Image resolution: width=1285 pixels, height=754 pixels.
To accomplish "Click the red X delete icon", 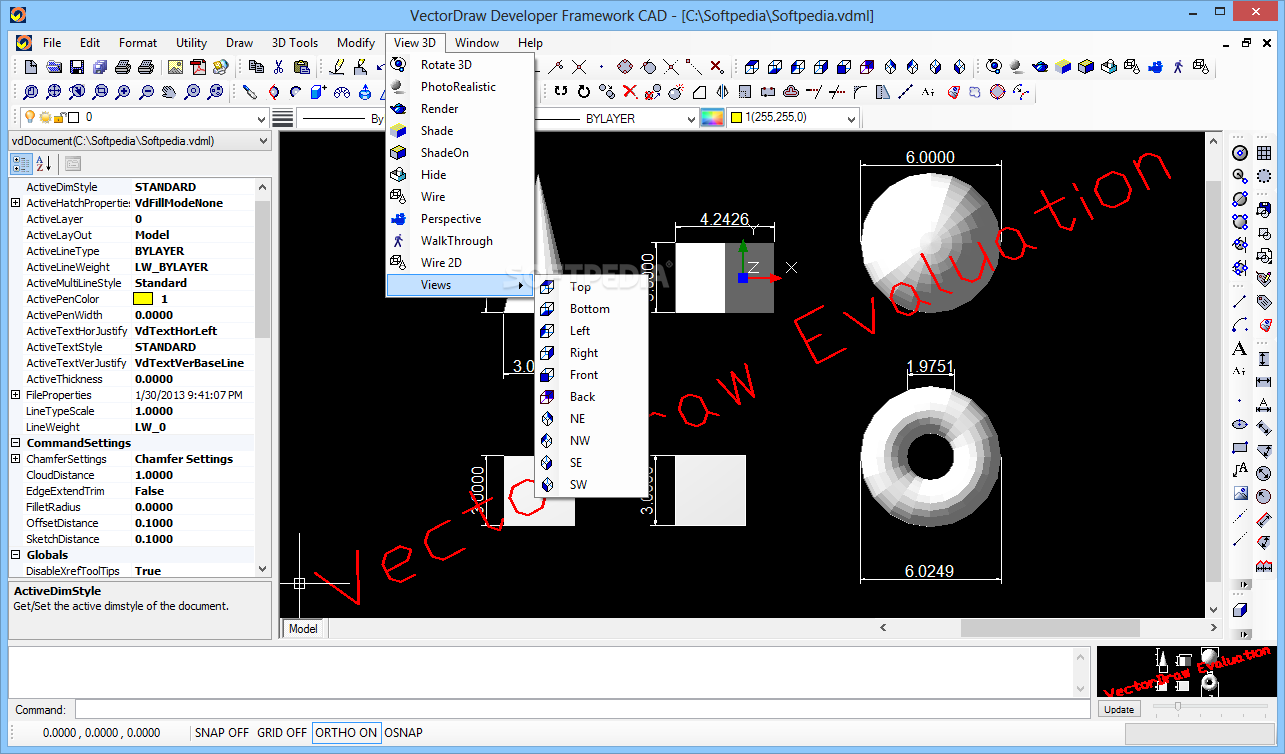I will (x=630, y=92).
